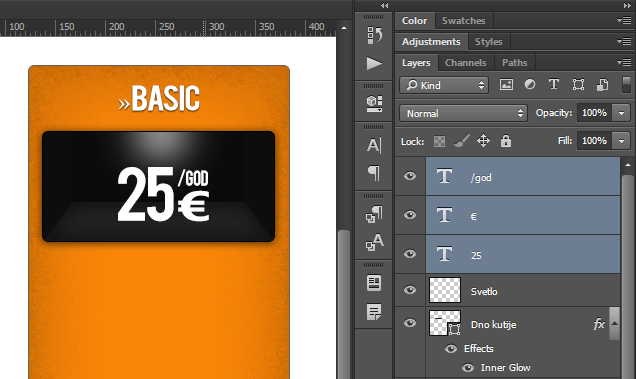Click the Effects label under Dno kutije
Viewport: 636px width, 379px height.
[479, 349]
